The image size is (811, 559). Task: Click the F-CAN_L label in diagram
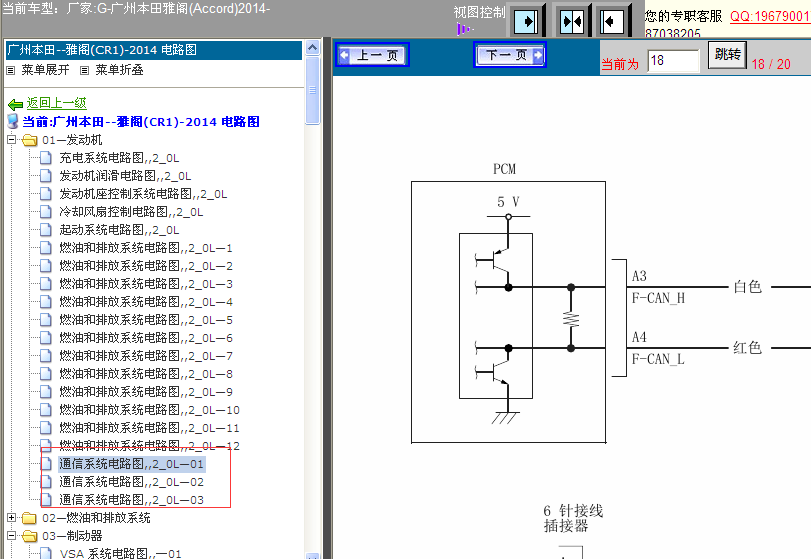tap(658, 359)
